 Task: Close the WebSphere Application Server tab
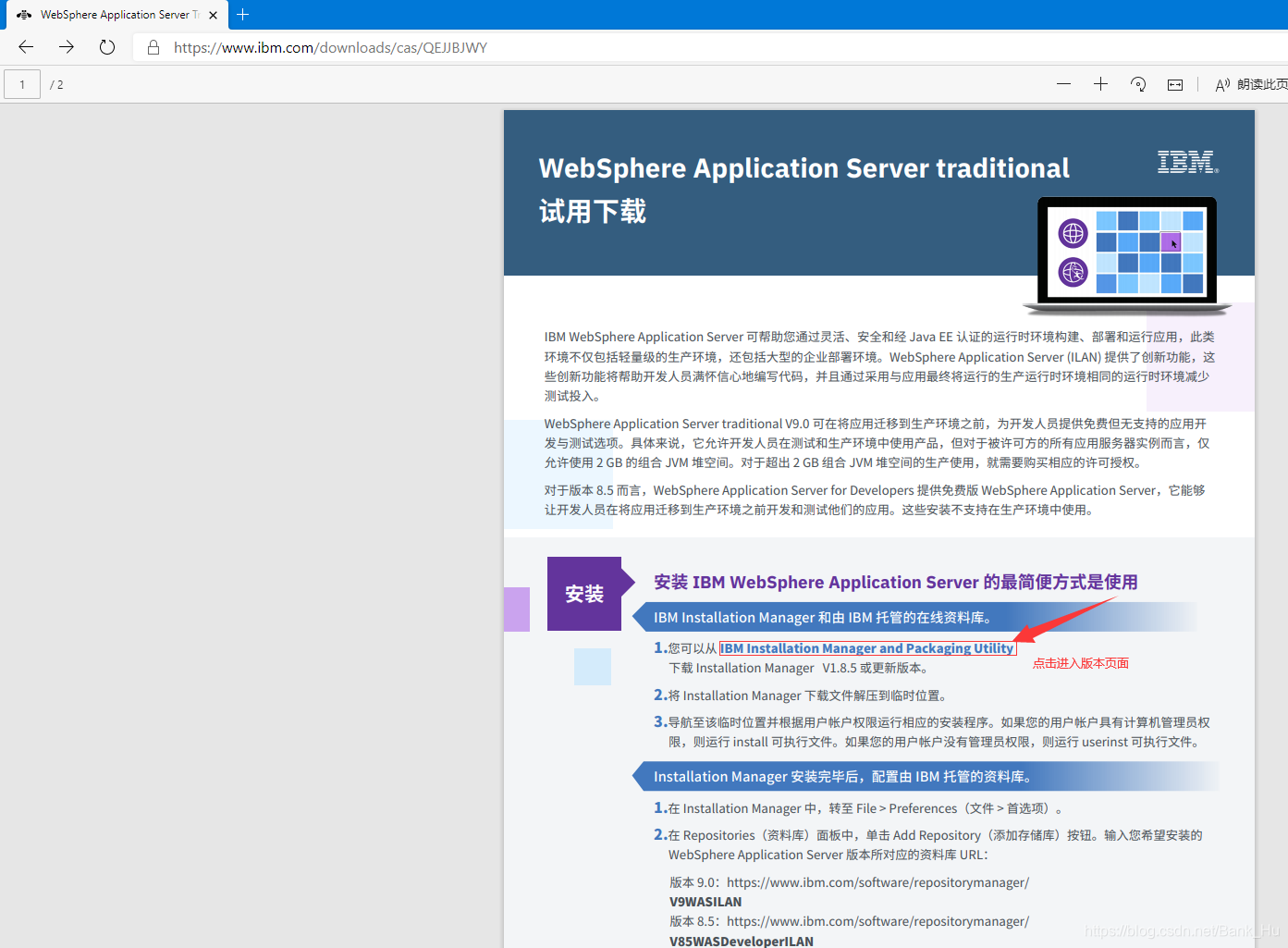(214, 15)
